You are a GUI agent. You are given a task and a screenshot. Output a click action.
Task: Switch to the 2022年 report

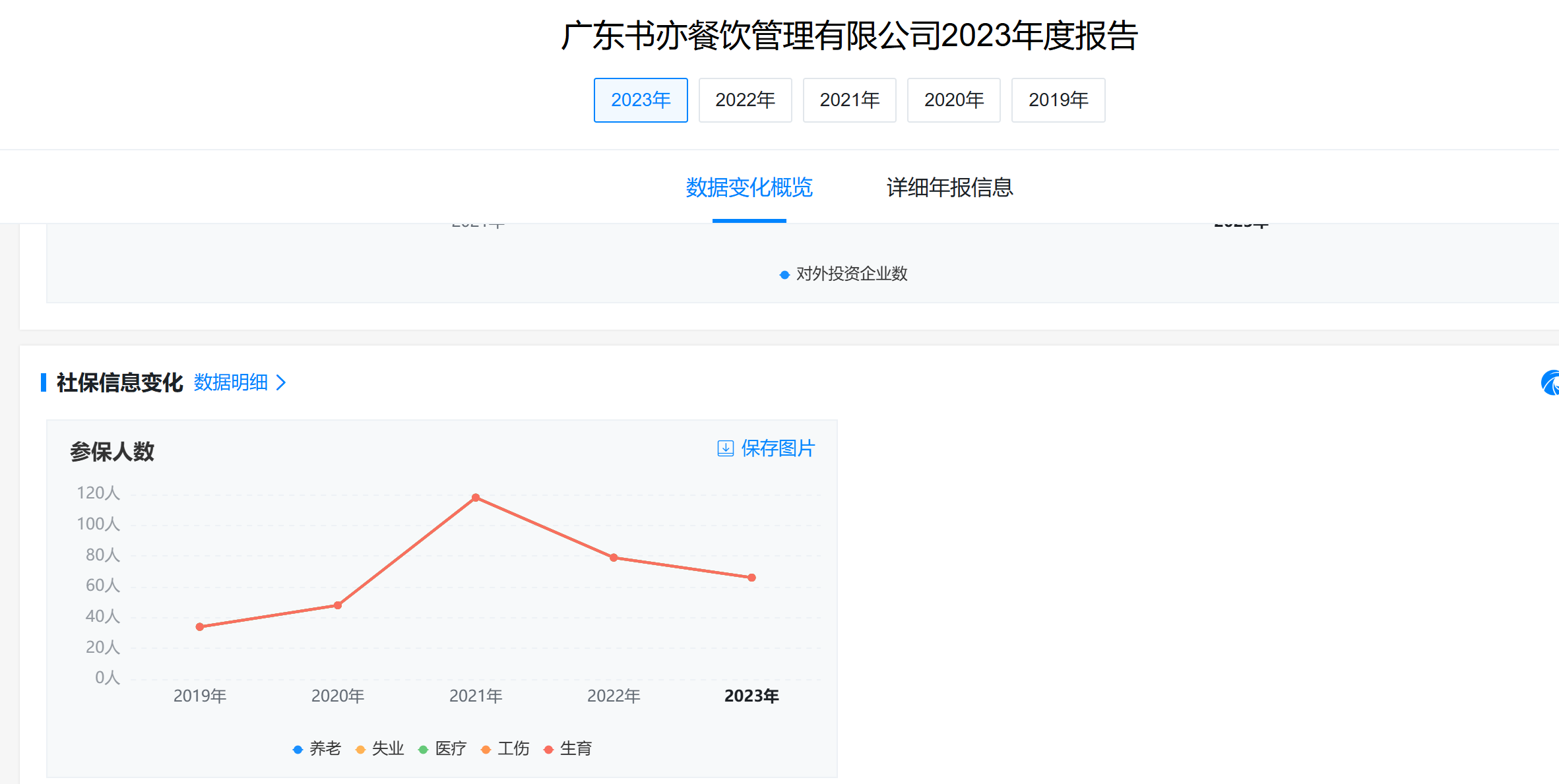(x=745, y=100)
